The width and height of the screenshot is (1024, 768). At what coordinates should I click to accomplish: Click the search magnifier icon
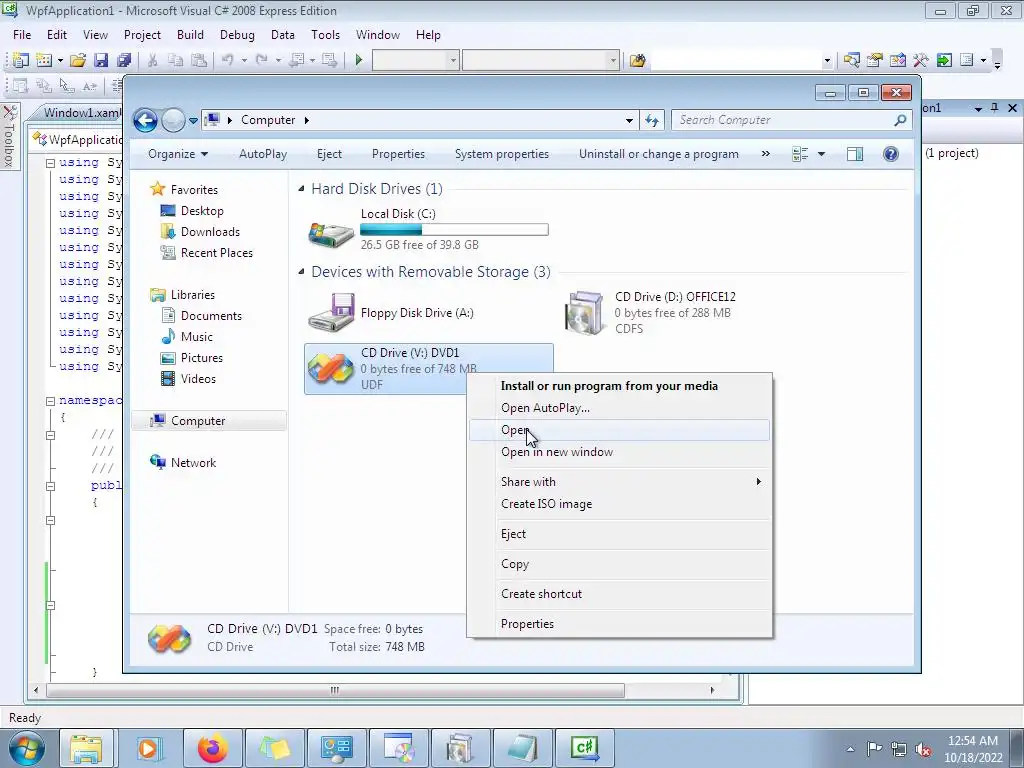tap(901, 120)
